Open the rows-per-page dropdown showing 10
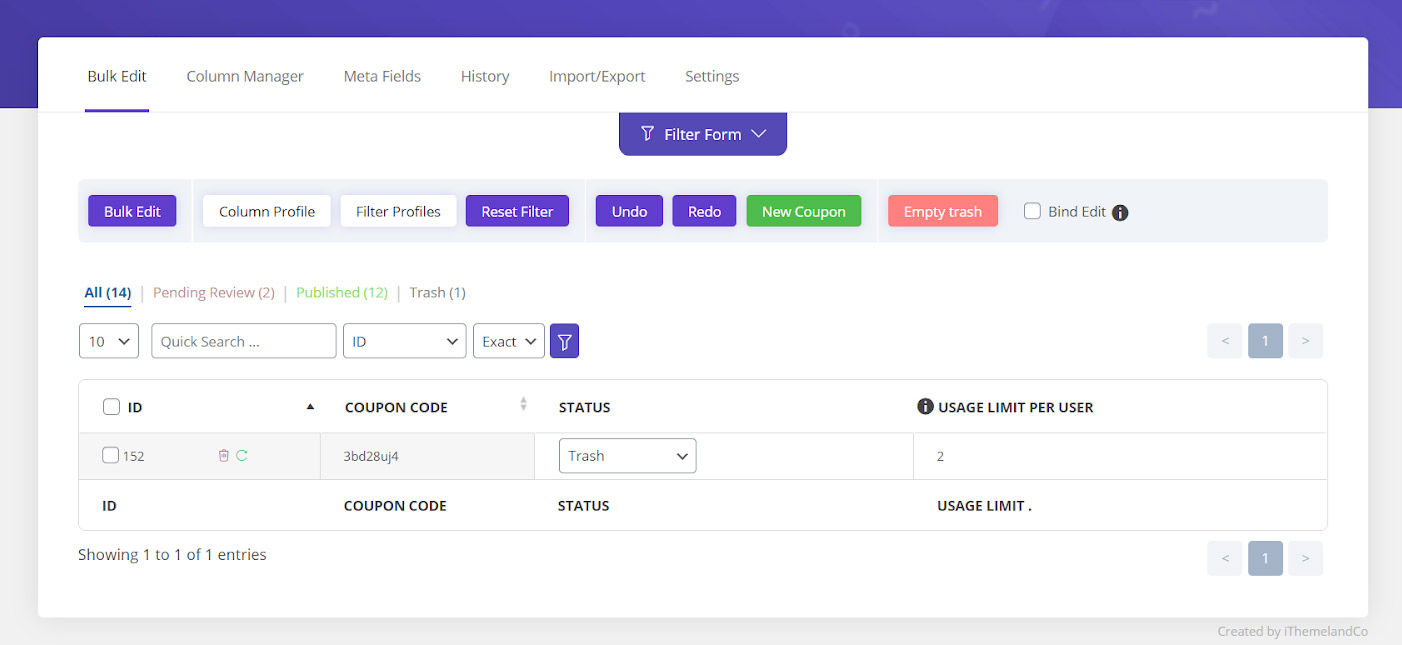 pos(109,341)
